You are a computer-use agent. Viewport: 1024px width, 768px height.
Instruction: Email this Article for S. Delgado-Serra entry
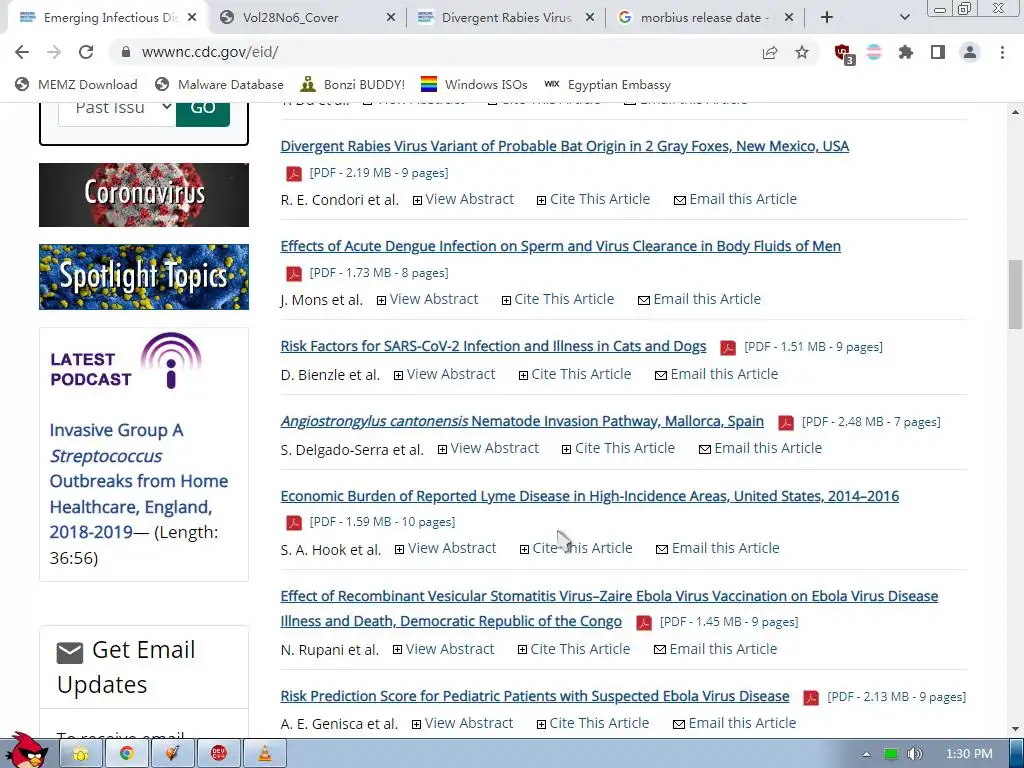pos(760,448)
